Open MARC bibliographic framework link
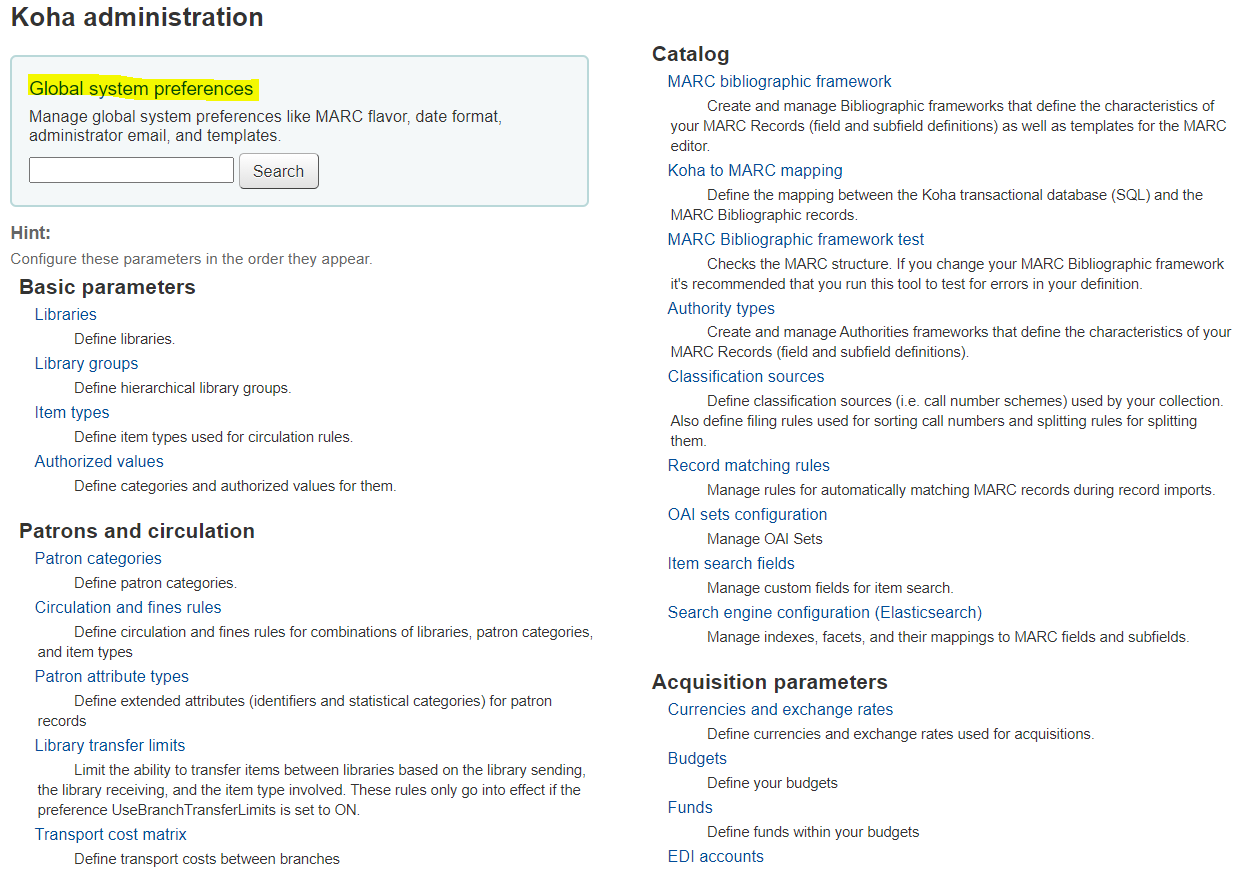This screenshot has height=874, width=1233. [x=779, y=81]
